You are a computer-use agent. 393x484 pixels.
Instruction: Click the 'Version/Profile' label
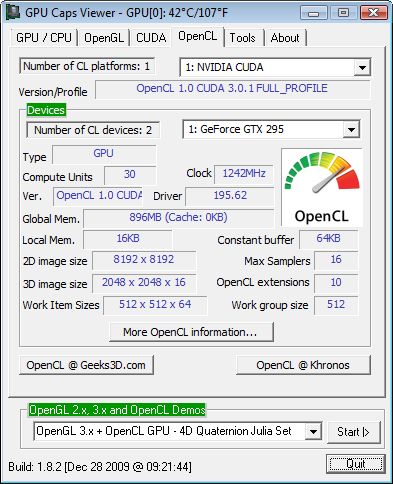click(53, 92)
